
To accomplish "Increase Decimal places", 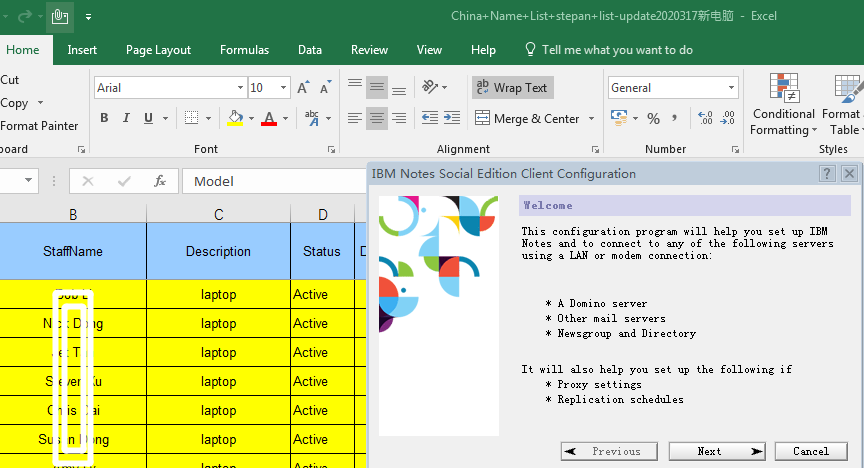I will (x=705, y=118).
